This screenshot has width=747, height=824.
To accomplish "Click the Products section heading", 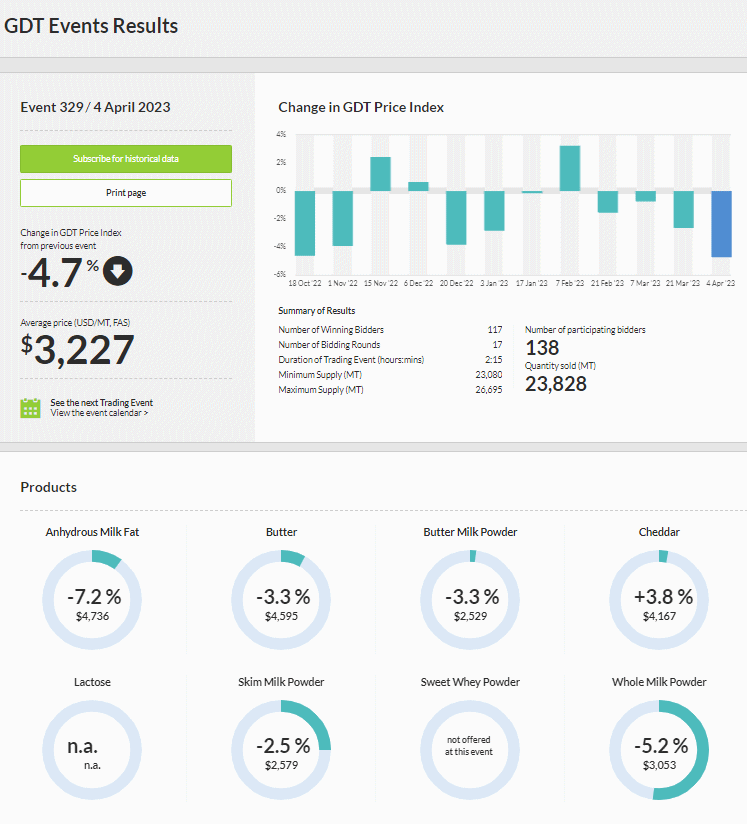I will pos(48,487).
